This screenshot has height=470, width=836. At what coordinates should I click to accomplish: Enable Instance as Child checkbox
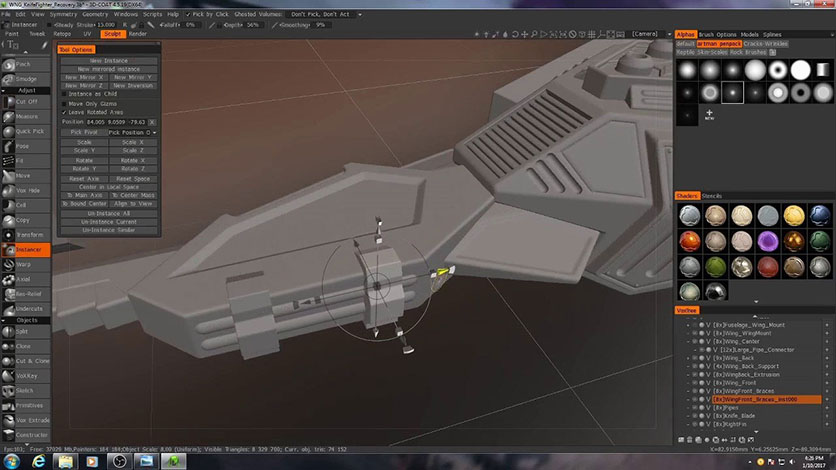pyautogui.click(x=65, y=94)
